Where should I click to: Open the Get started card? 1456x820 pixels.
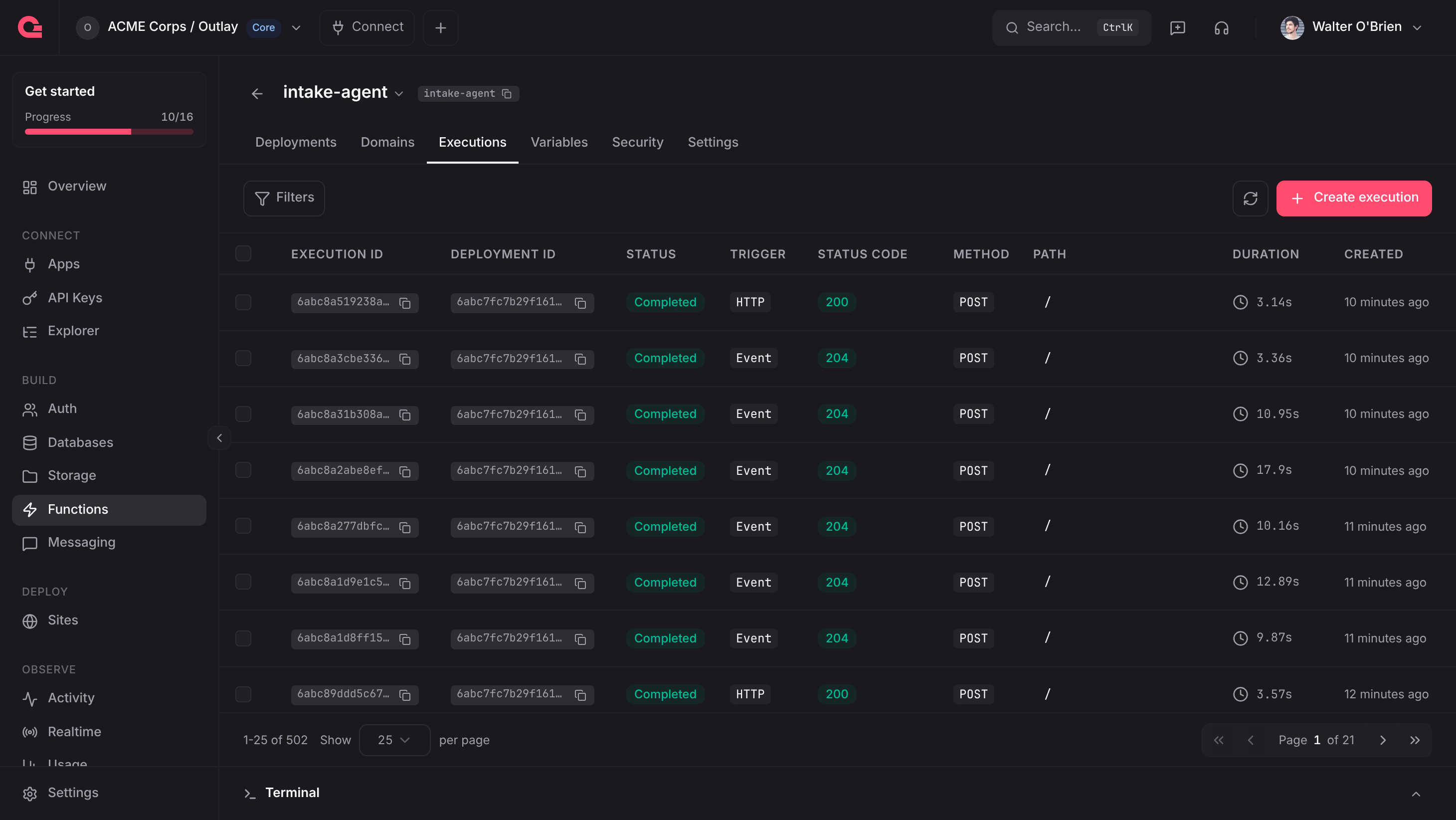click(x=109, y=110)
